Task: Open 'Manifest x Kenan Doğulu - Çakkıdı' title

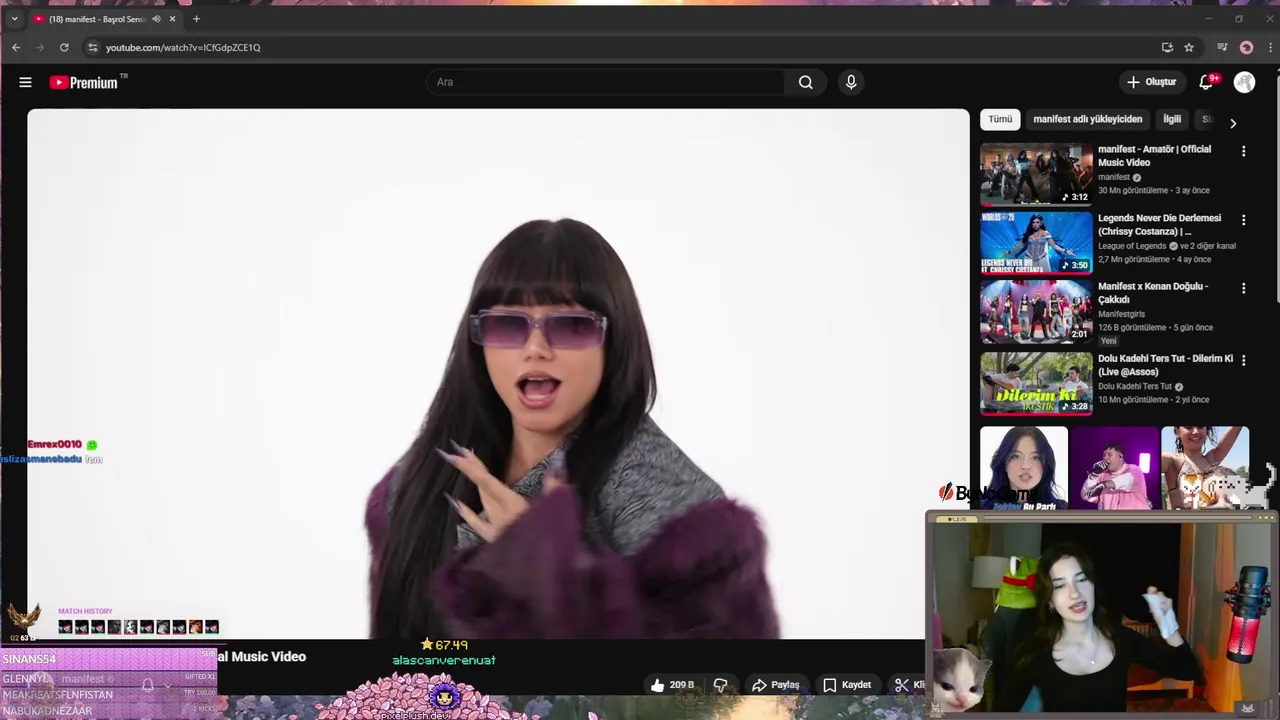Action: [x=1153, y=292]
